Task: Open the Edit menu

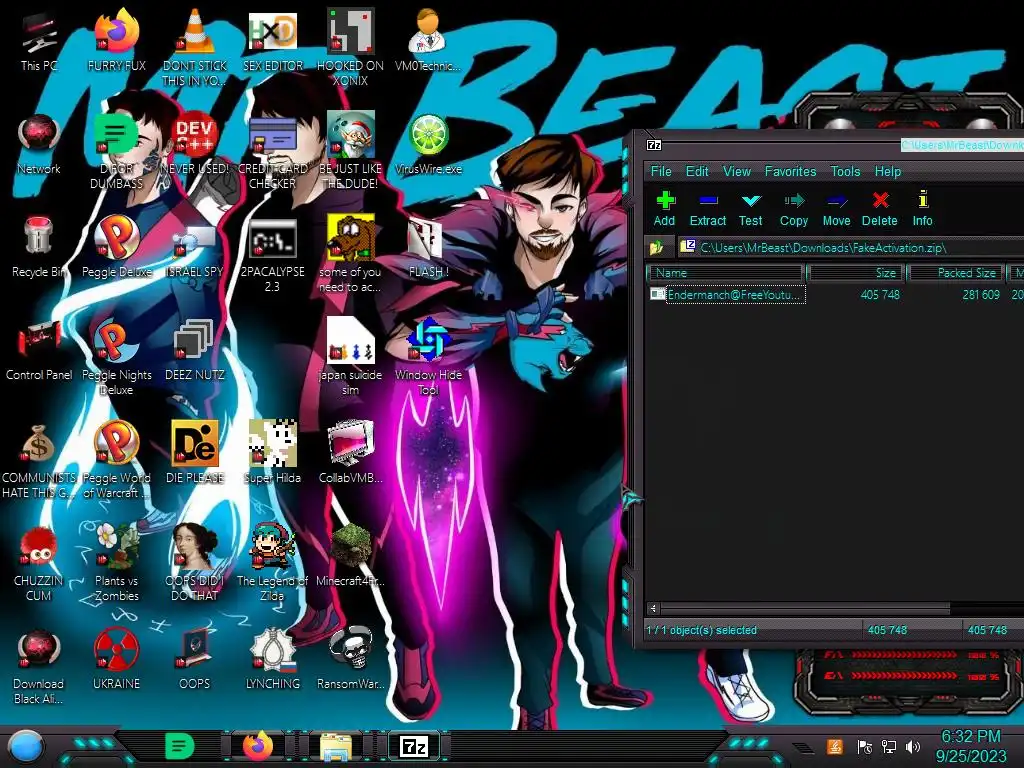Action: (x=697, y=171)
